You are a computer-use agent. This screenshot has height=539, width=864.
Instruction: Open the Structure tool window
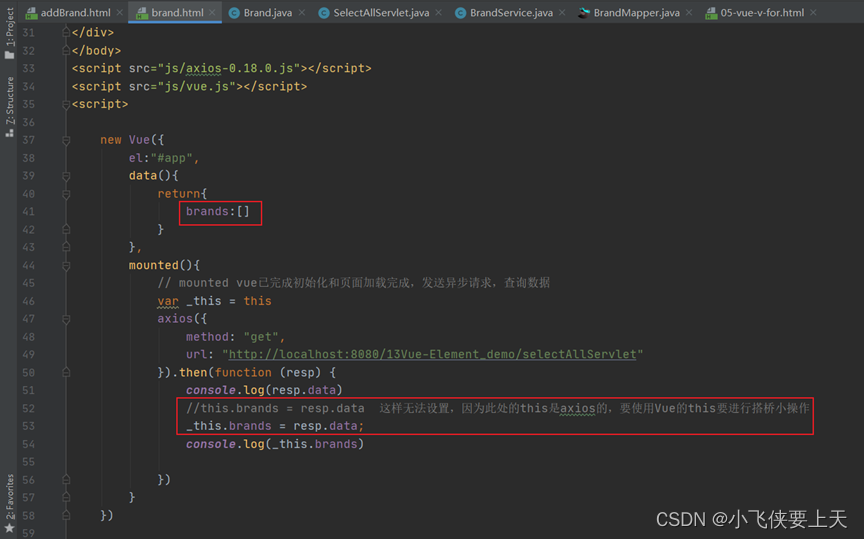[x=9, y=107]
